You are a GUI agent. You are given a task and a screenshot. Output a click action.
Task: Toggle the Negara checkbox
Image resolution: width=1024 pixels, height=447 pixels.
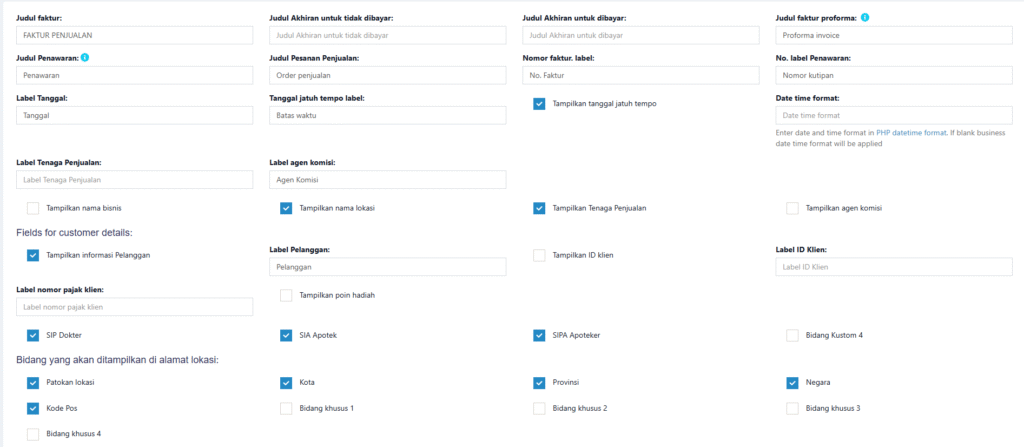click(x=792, y=382)
